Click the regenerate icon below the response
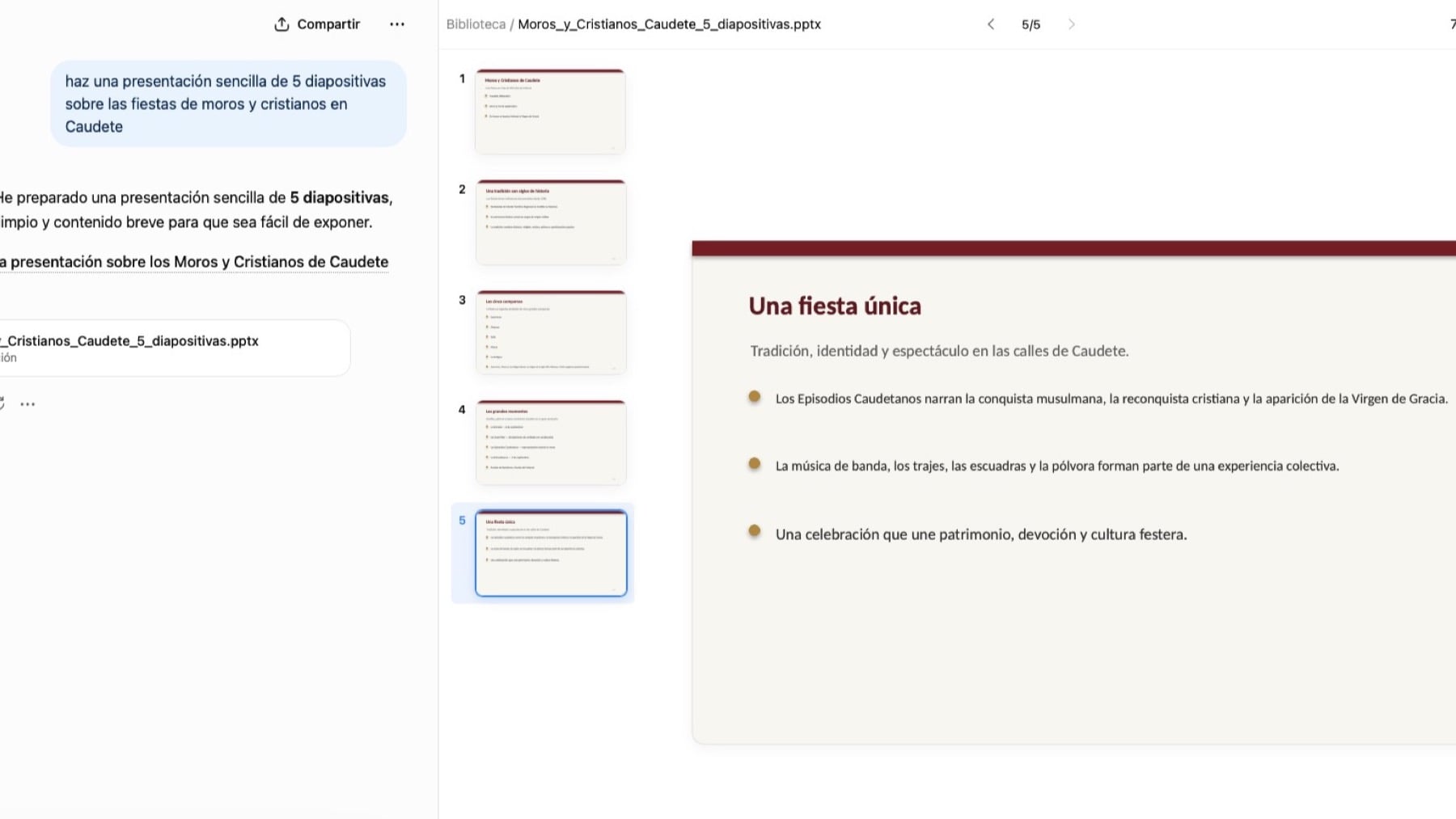The image size is (1456, 819). click(x=2, y=403)
